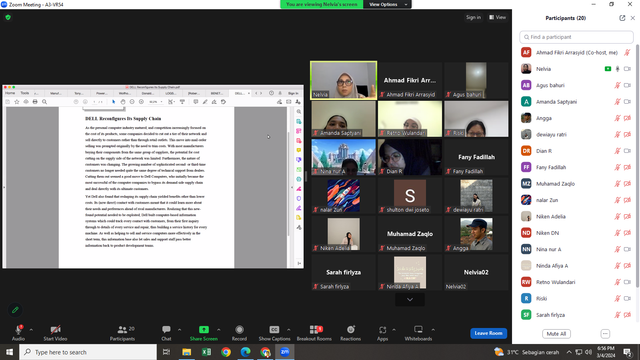
Task: Open the Chat icon
Action: [166, 329]
